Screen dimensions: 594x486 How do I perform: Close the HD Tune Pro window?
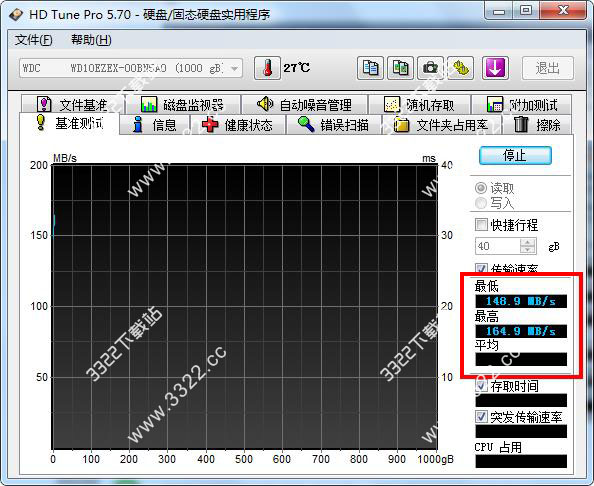(563, 11)
